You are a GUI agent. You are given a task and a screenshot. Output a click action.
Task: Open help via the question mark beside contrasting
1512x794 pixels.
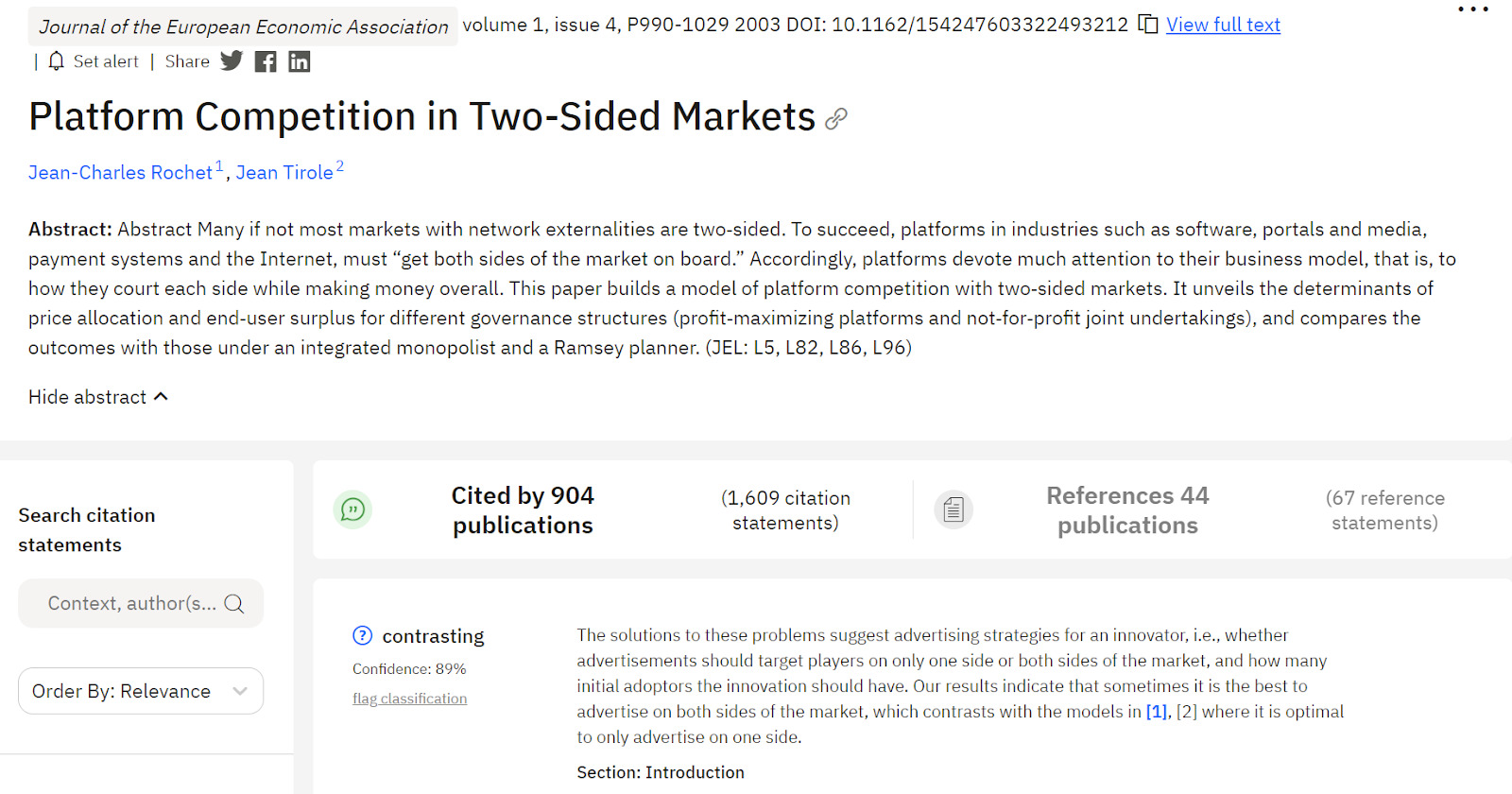(x=362, y=635)
